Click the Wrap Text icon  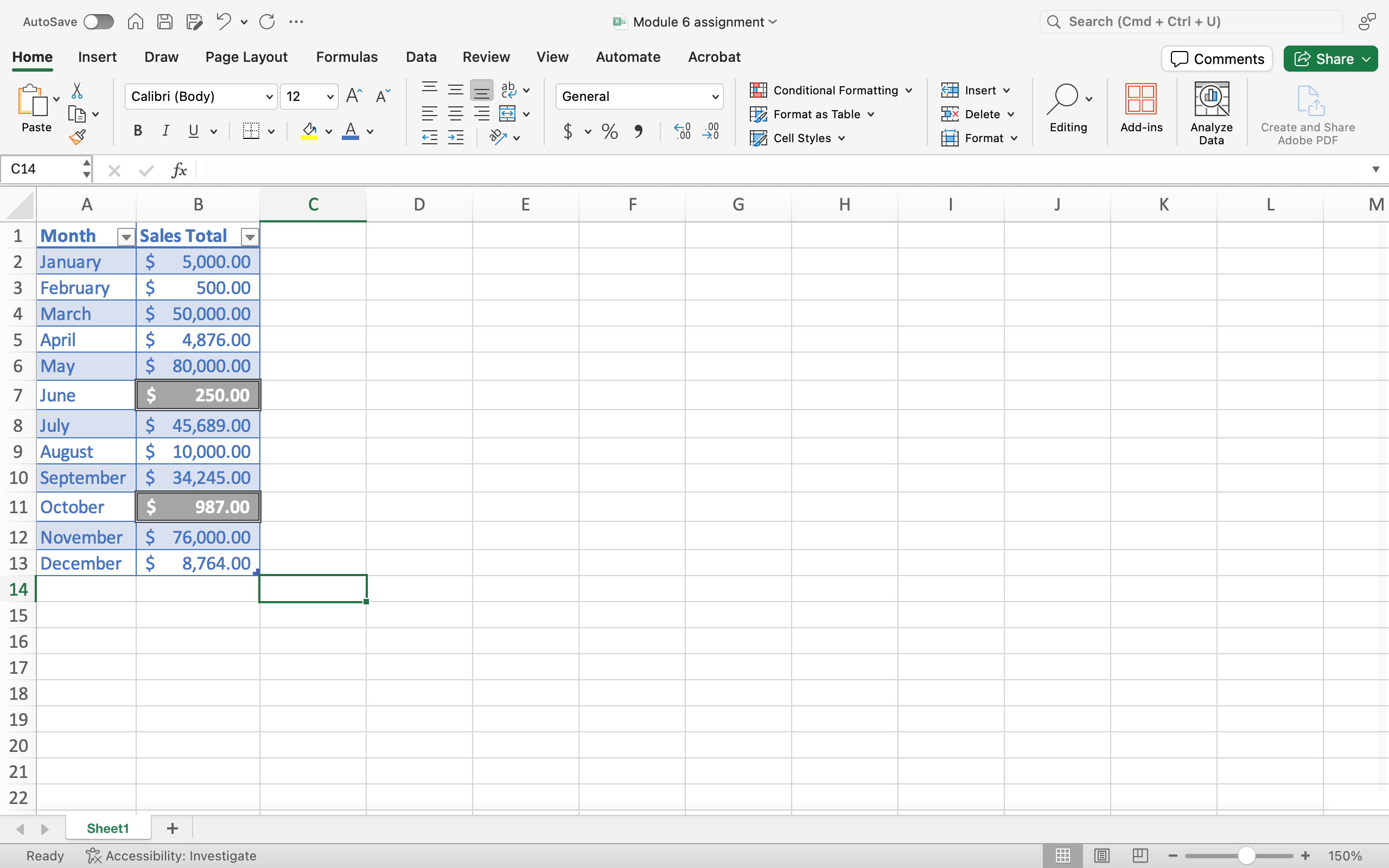click(508, 90)
